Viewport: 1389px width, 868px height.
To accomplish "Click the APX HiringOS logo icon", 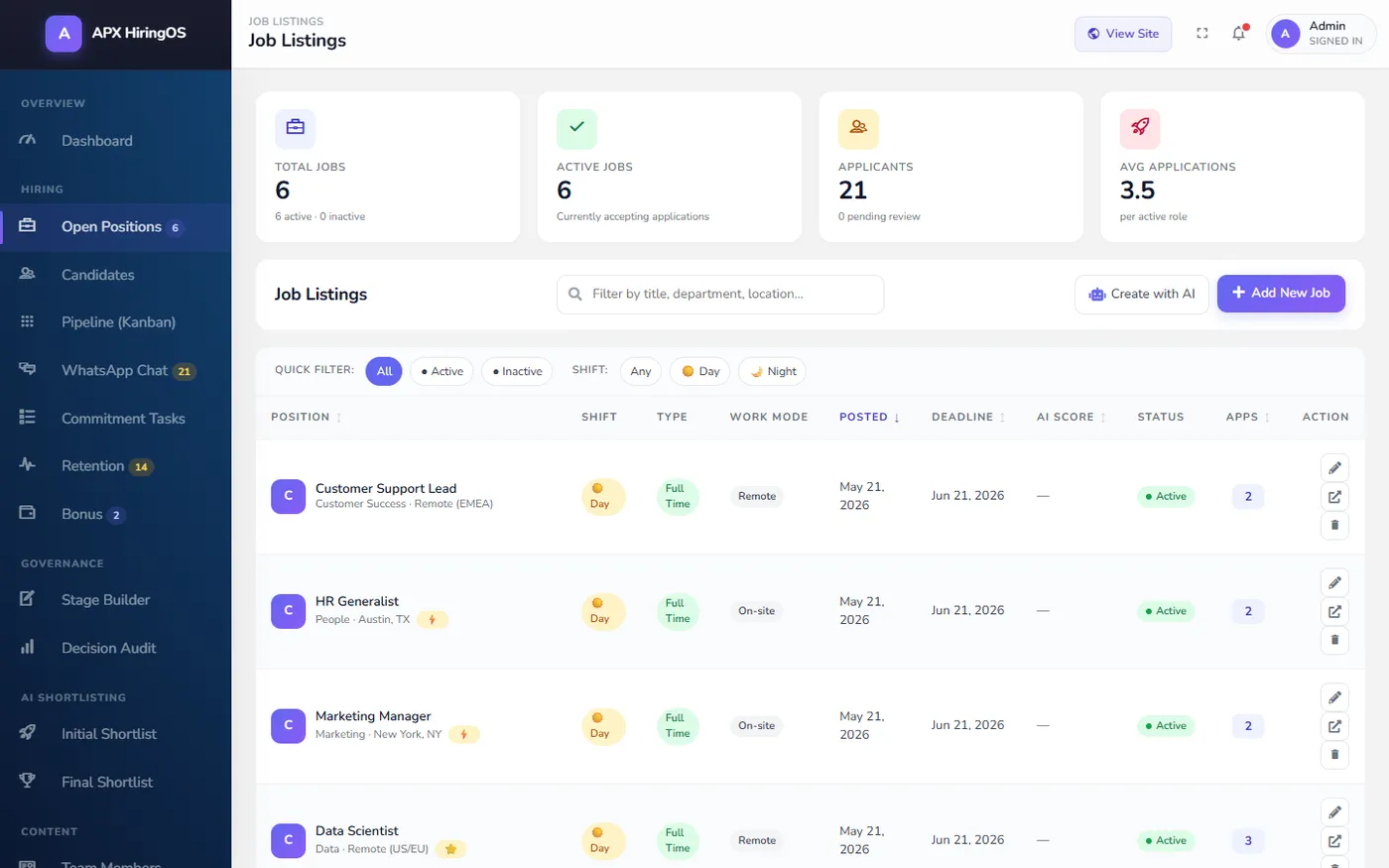I will [63, 34].
